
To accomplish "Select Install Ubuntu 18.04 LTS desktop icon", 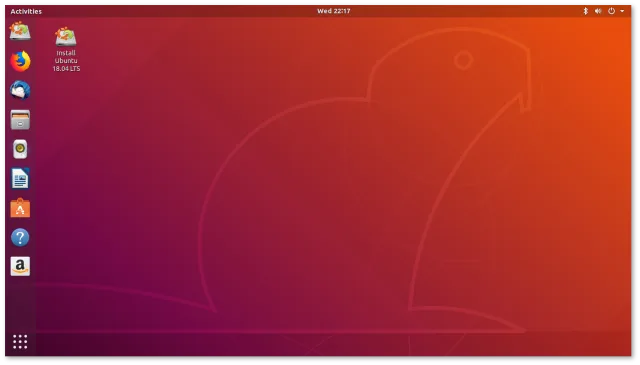I will click(x=66, y=49).
